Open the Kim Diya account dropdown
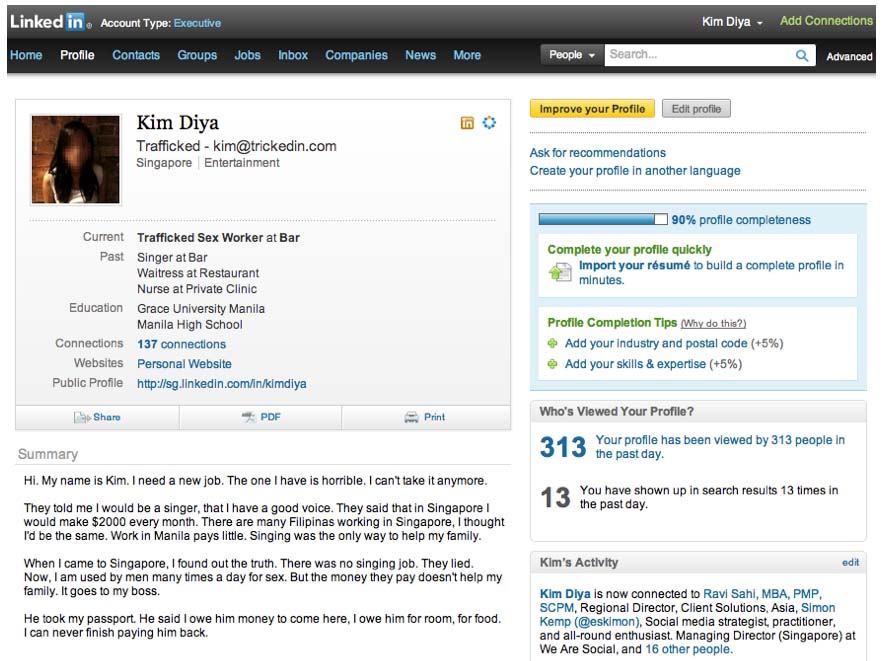The image size is (889, 661). pyautogui.click(x=732, y=22)
